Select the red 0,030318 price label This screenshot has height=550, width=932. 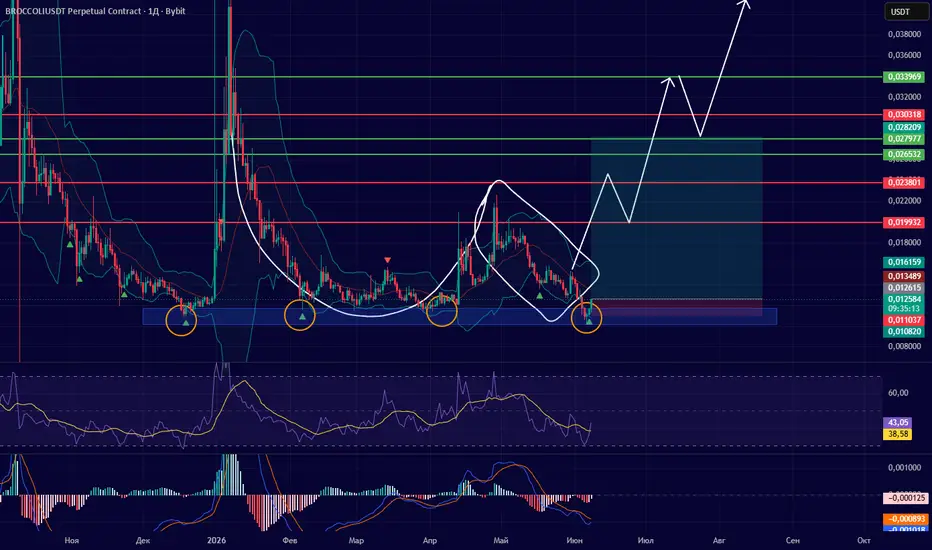[x=904, y=114]
